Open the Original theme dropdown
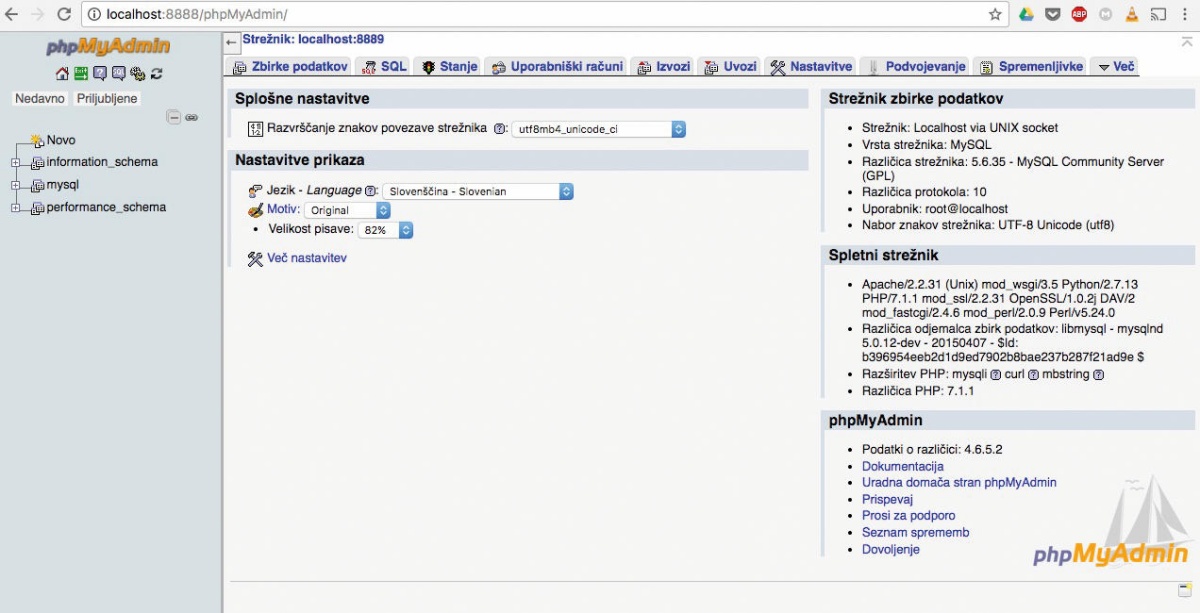 point(347,210)
